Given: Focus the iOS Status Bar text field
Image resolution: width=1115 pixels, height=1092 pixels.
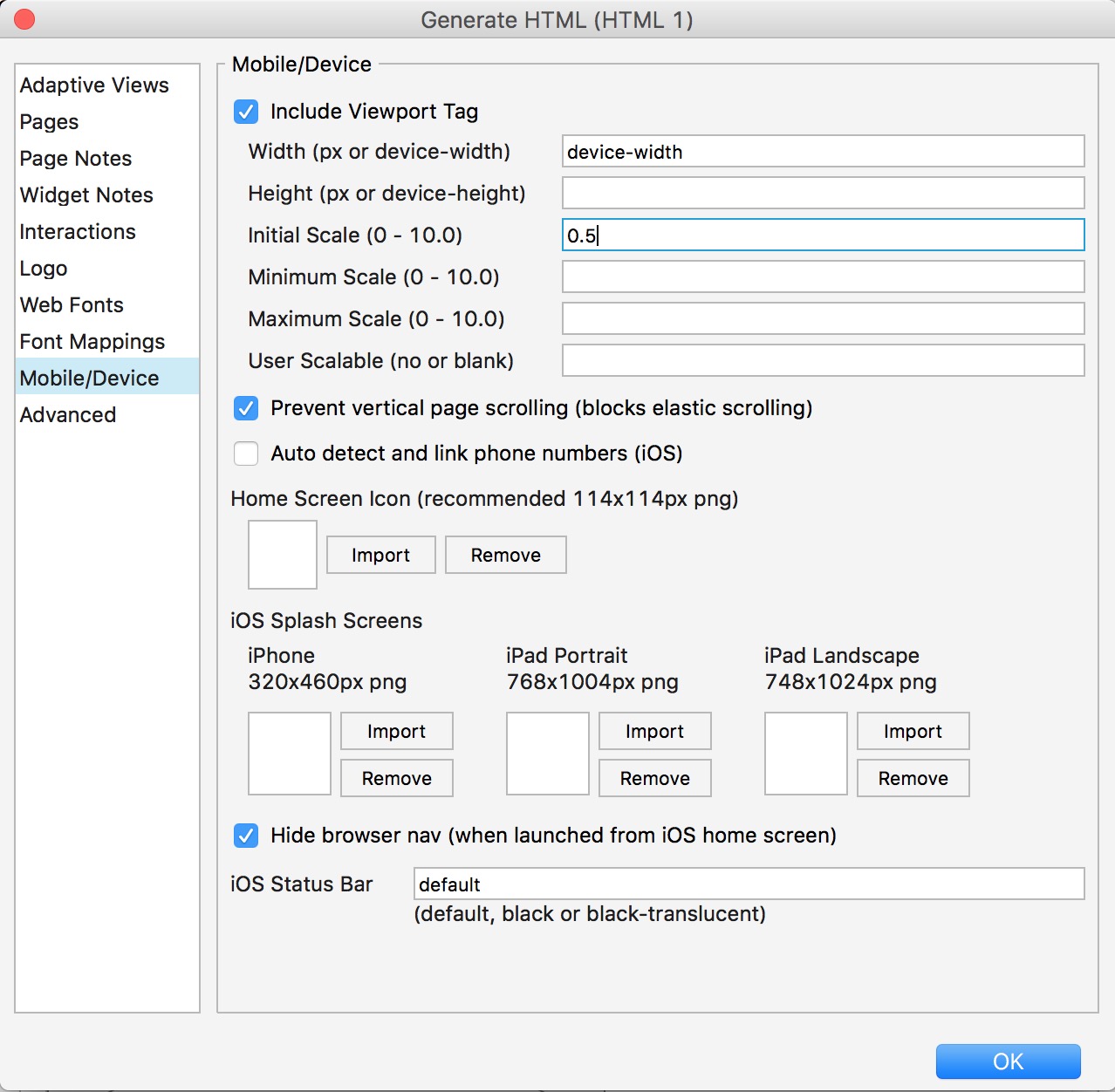Looking at the screenshot, I should click(749, 884).
